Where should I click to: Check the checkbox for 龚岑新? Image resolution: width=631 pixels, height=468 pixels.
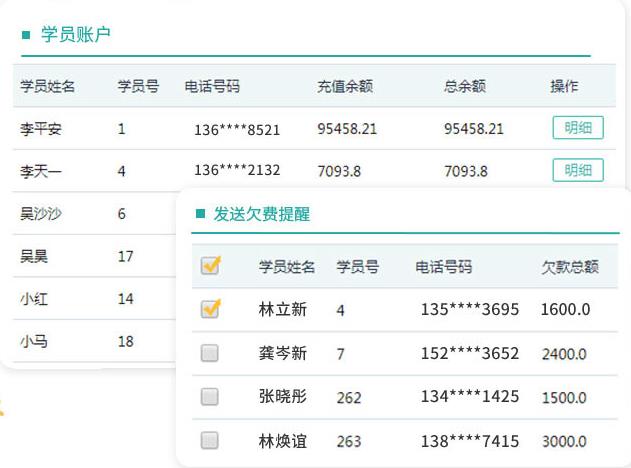[210, 353]
